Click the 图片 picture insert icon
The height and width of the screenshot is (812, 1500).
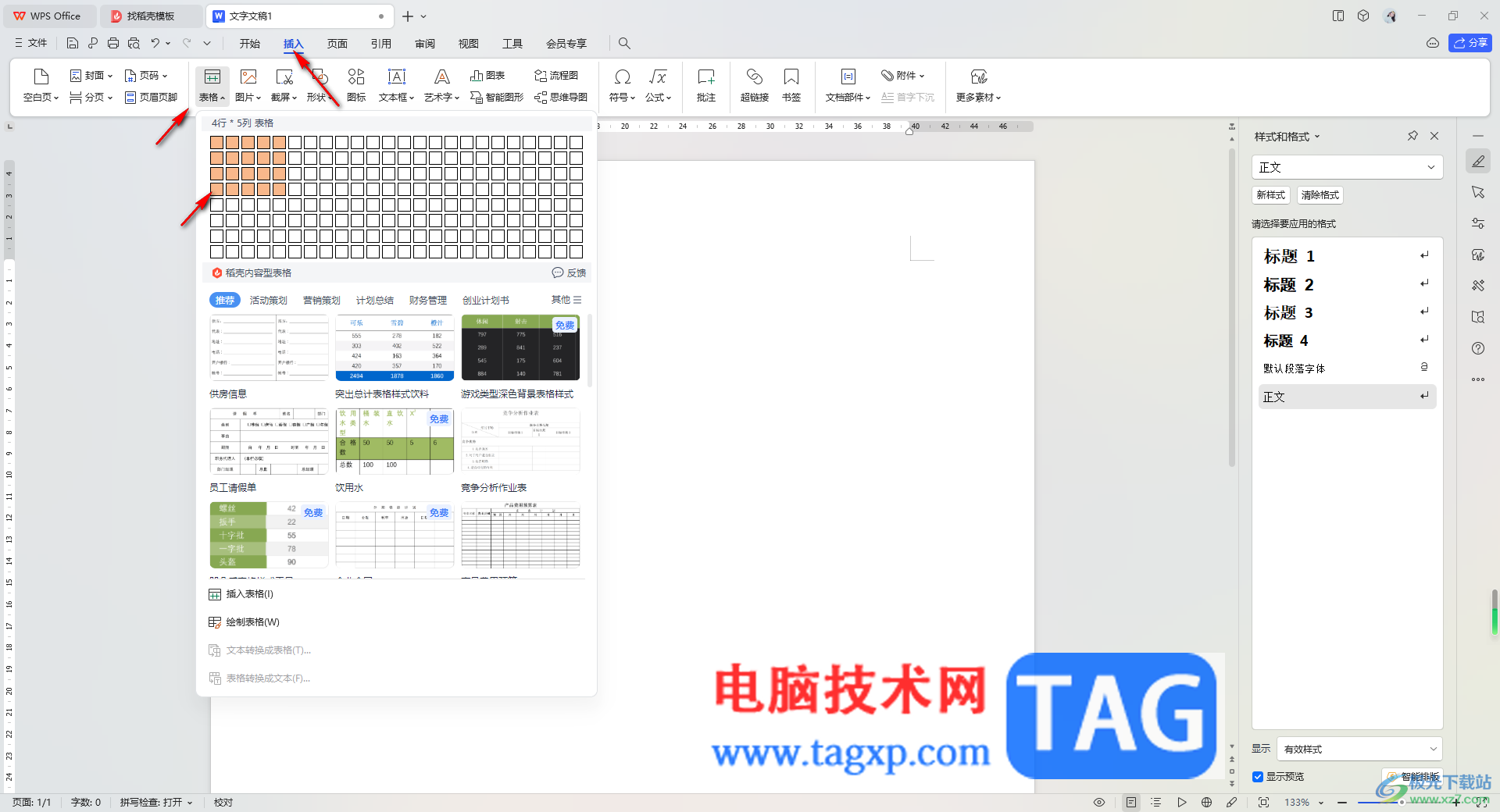coord(248,77)
